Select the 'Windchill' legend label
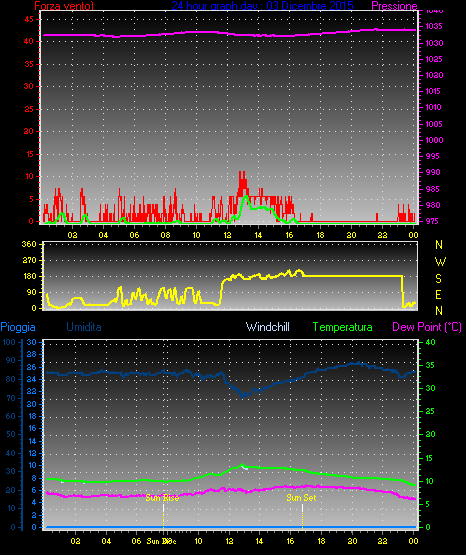466x555 pixels. pos(267,327)
